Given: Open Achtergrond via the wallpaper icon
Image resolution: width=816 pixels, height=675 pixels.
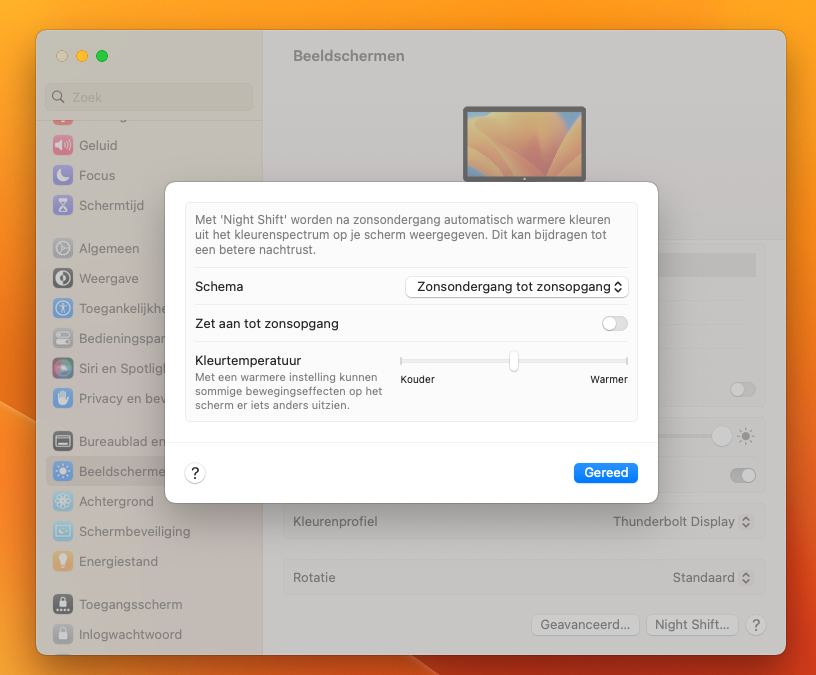Looking at the screenshot, I should [63, 501].
